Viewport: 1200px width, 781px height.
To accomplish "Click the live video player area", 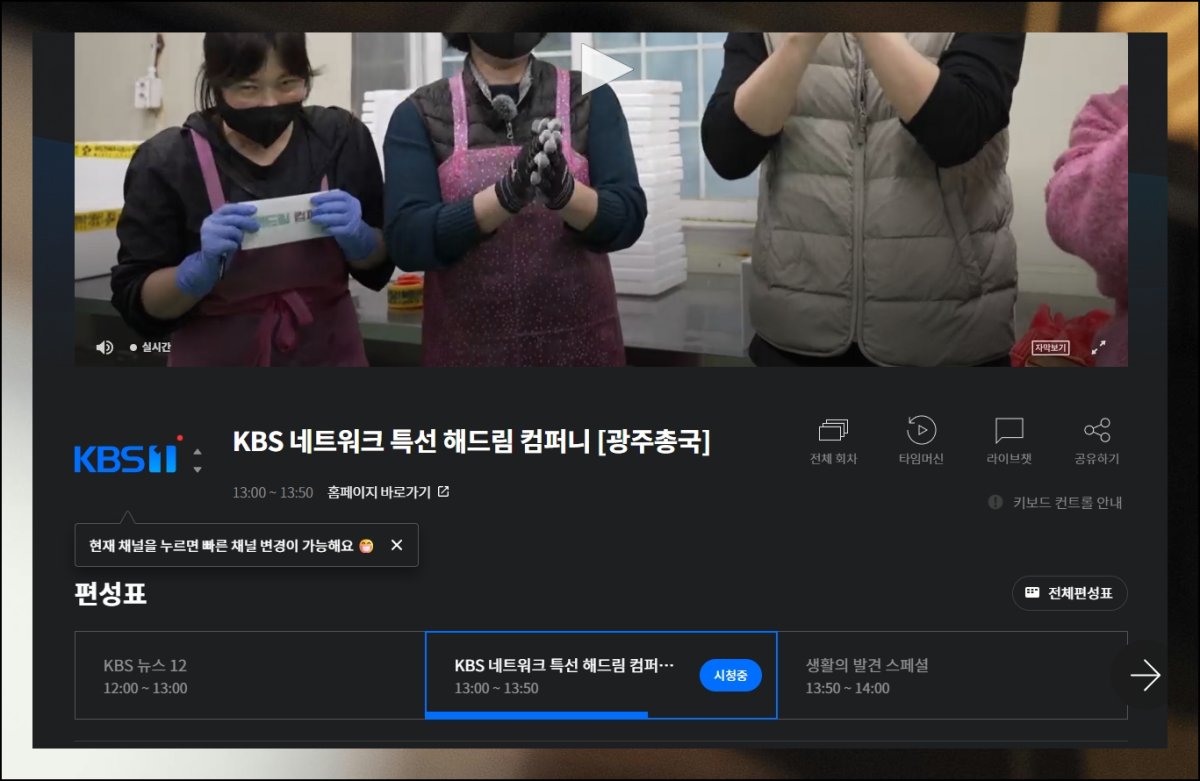I will (x=601, y=199).
